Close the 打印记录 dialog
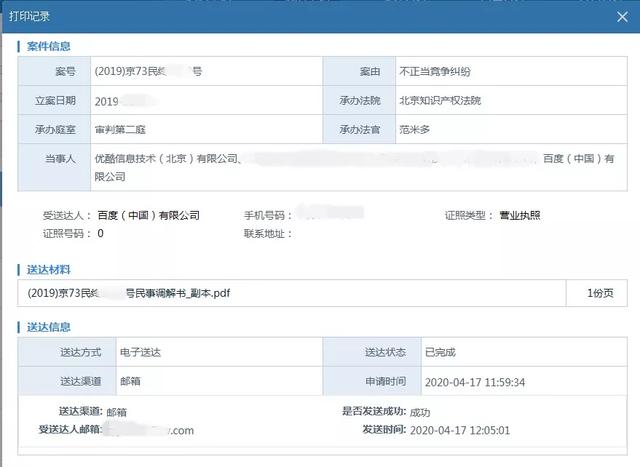 [x=622, y=17]
